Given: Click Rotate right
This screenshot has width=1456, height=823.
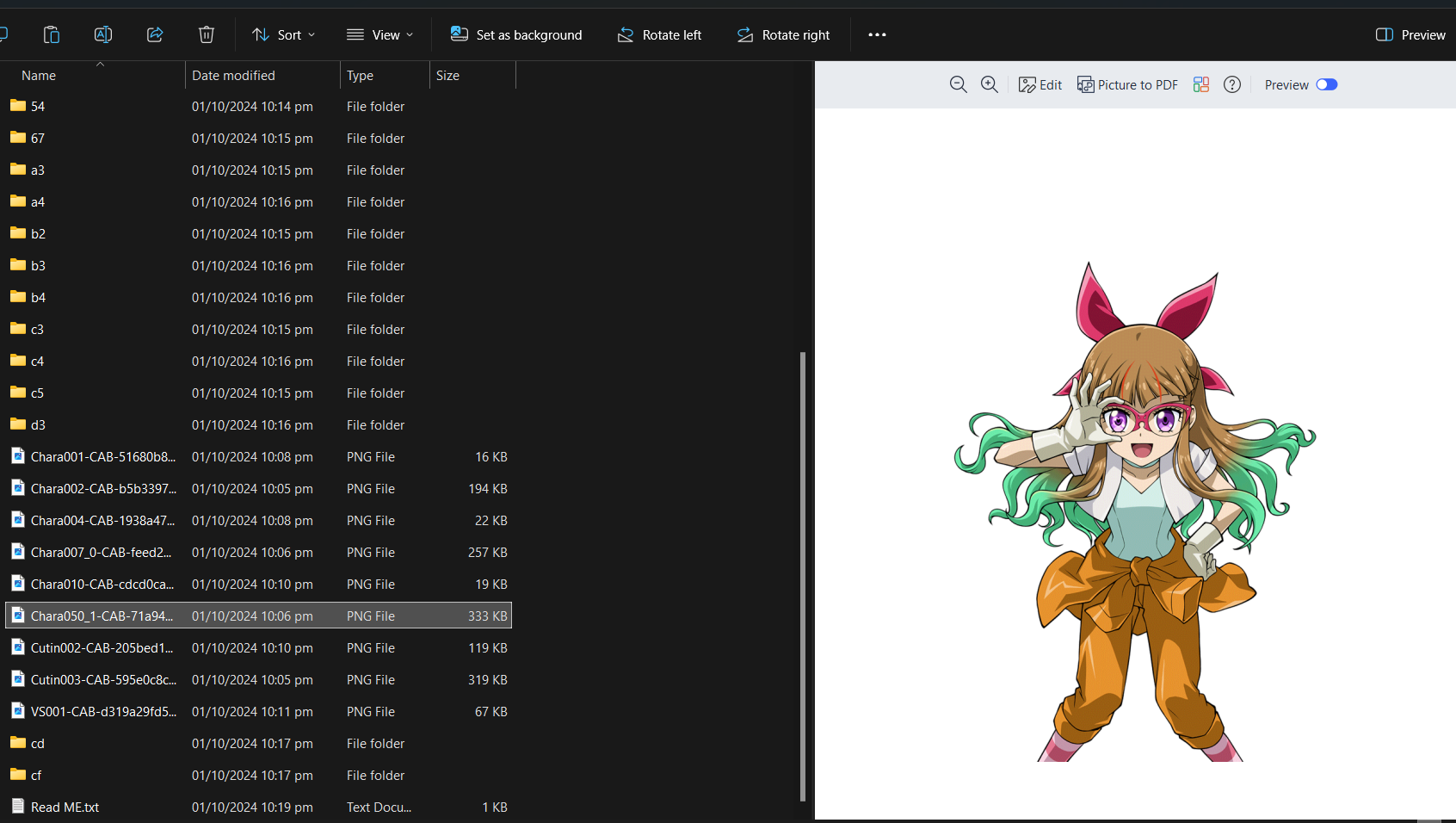Looking at the screenshot, I should pos(783,34).
